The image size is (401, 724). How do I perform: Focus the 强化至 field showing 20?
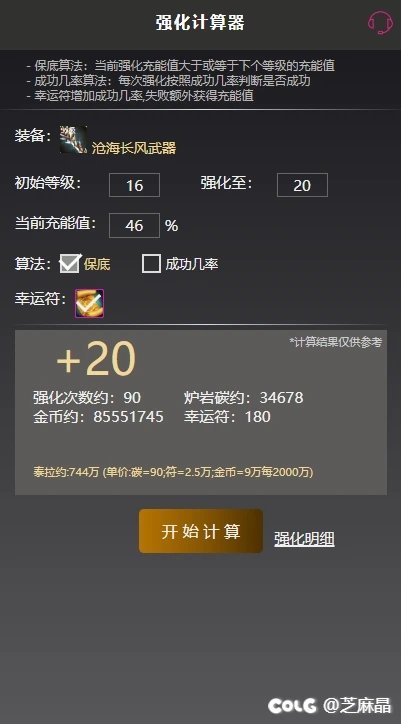coord(302,185)
